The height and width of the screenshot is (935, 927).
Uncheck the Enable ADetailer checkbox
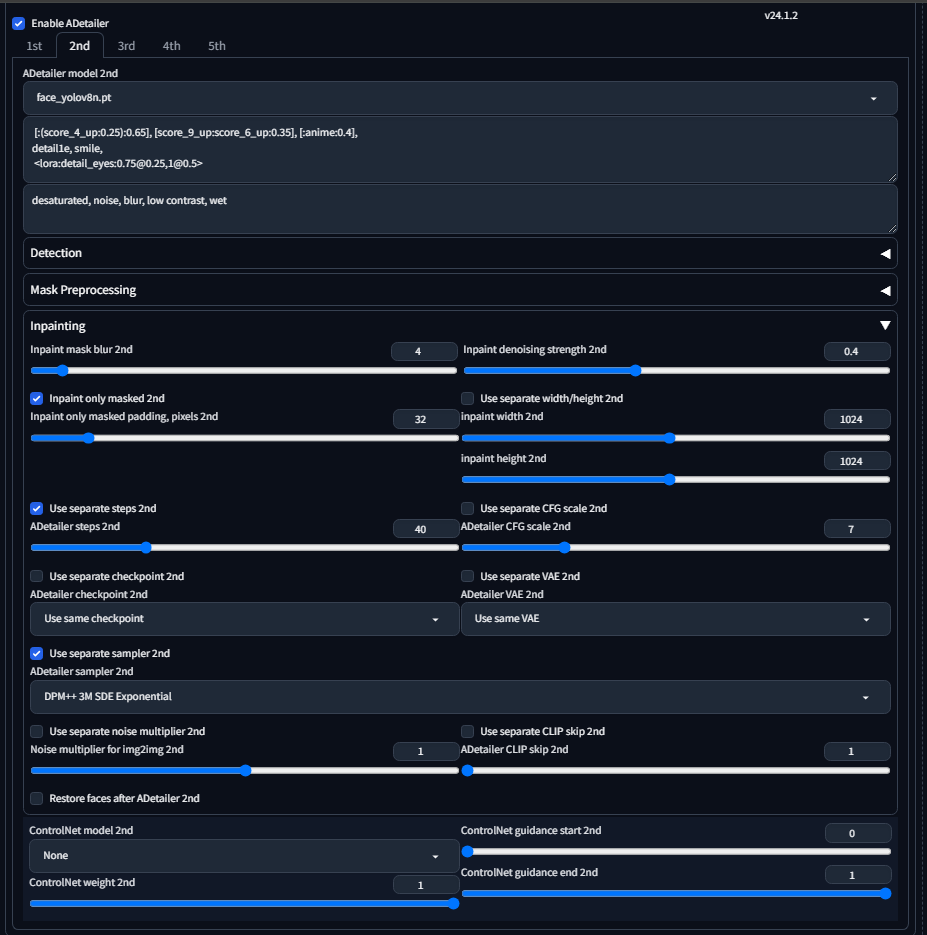tap(18, 23)
